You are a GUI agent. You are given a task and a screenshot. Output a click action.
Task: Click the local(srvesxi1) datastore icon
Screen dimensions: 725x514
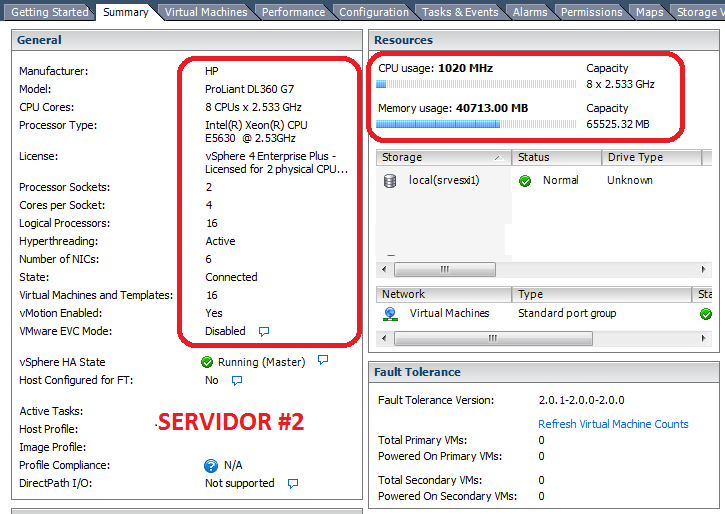390,181
